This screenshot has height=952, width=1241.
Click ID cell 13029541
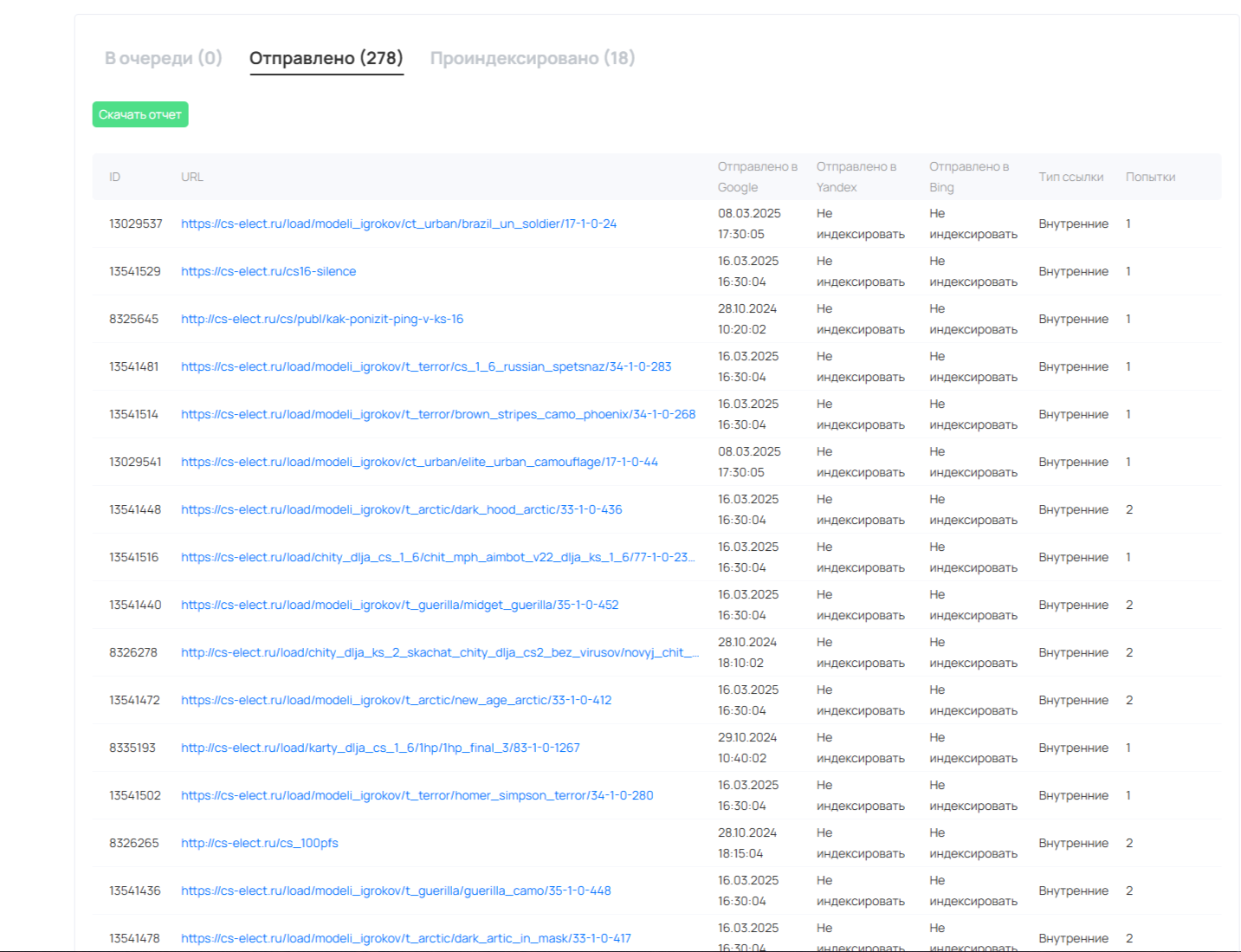(135, 462)
